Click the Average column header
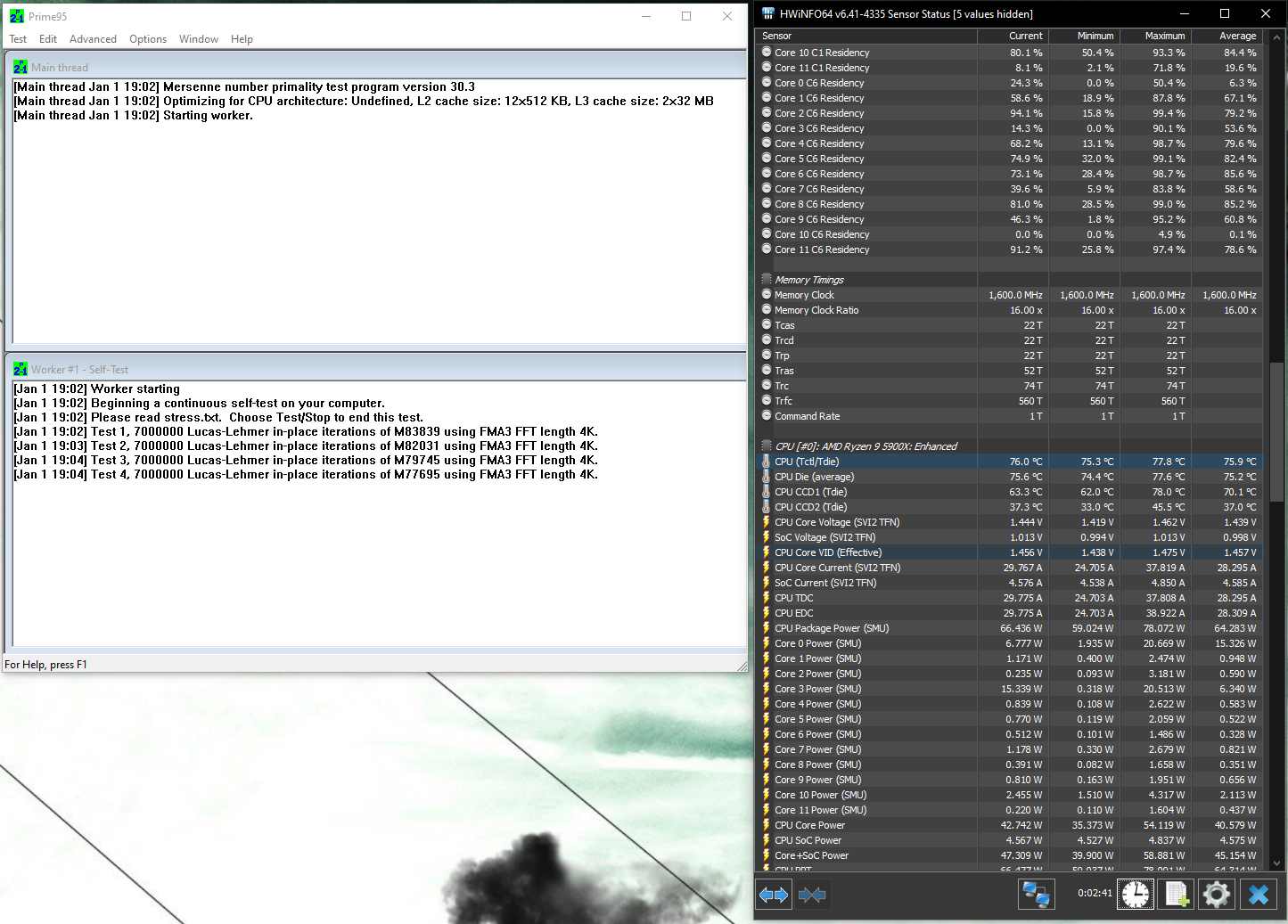Screen dimensions: 1288x924 tap(1226, 36)
